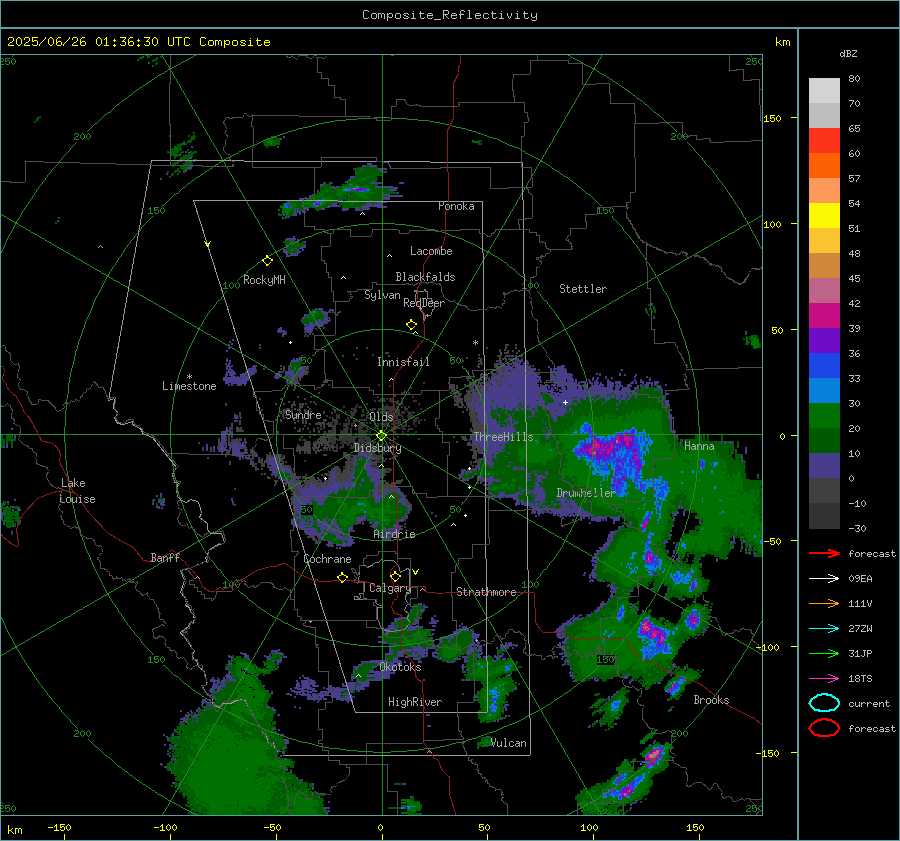Viewport: 900px width, 841px height.
Task: Click the Lake Louise label
Action: (x=77, y=491)
